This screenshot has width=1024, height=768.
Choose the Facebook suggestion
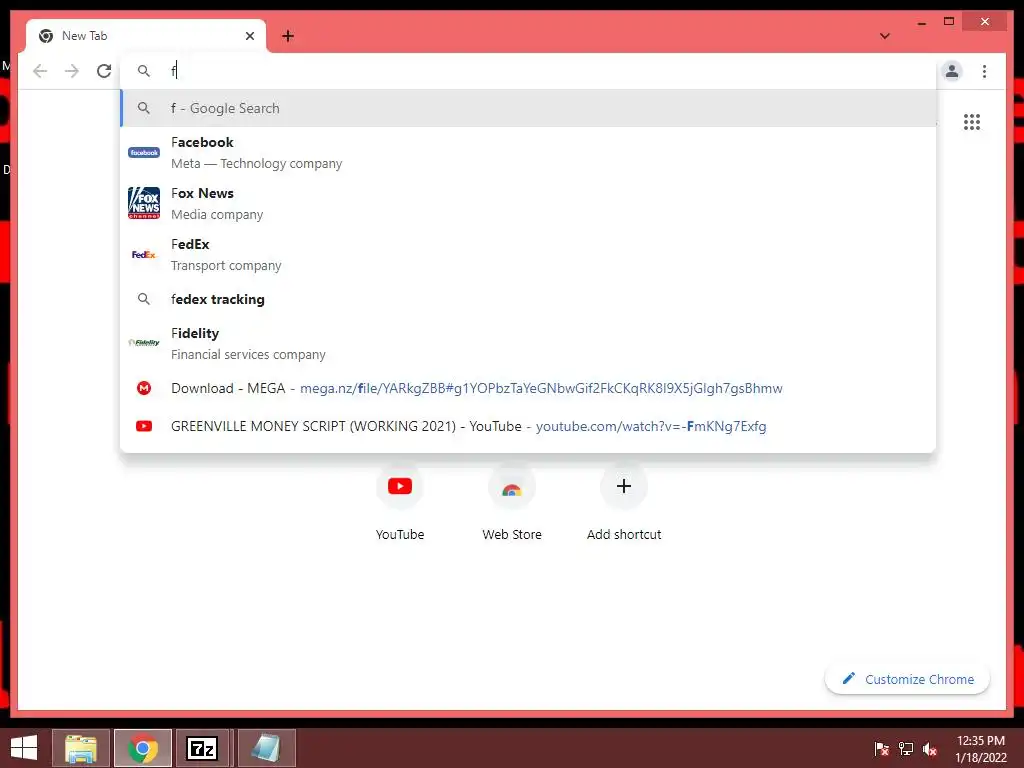click(x=528, y=152)
